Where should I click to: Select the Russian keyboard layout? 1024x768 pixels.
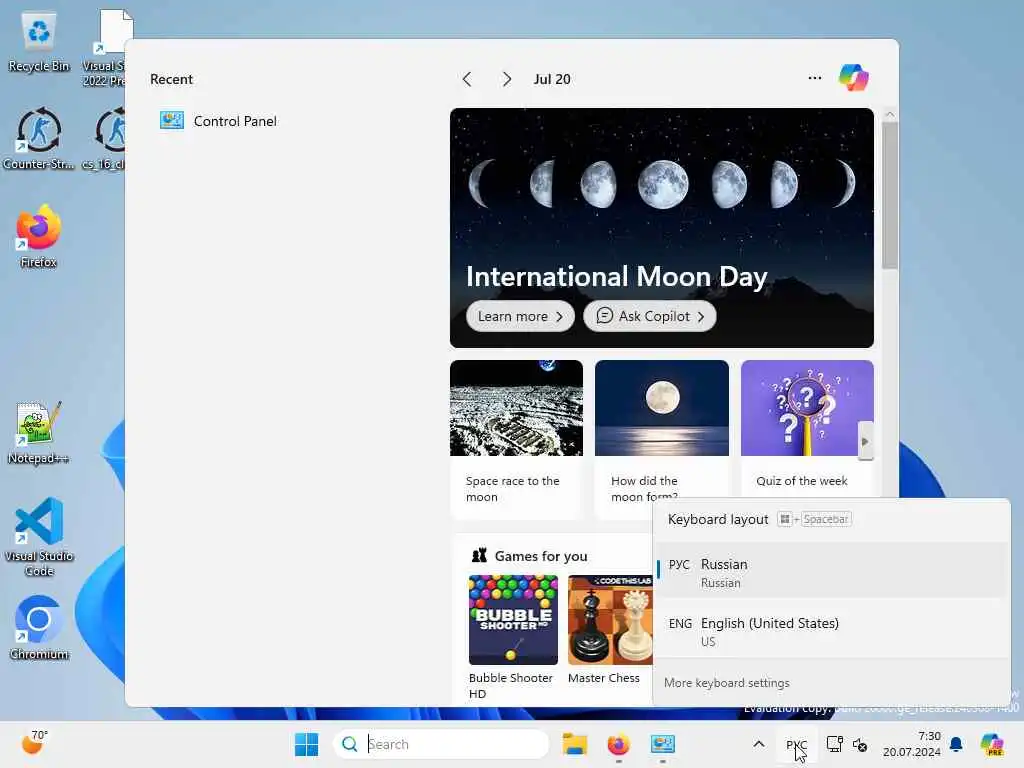coord(831,572)
